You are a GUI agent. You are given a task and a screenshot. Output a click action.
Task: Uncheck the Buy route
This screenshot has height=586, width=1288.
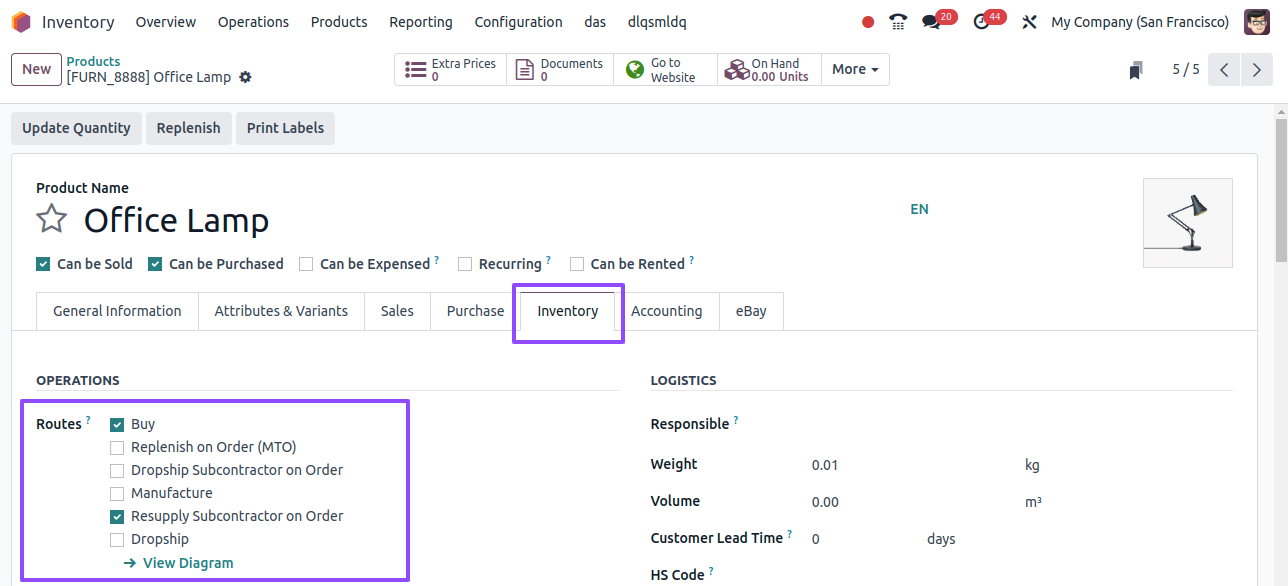[x=117, y=424]
